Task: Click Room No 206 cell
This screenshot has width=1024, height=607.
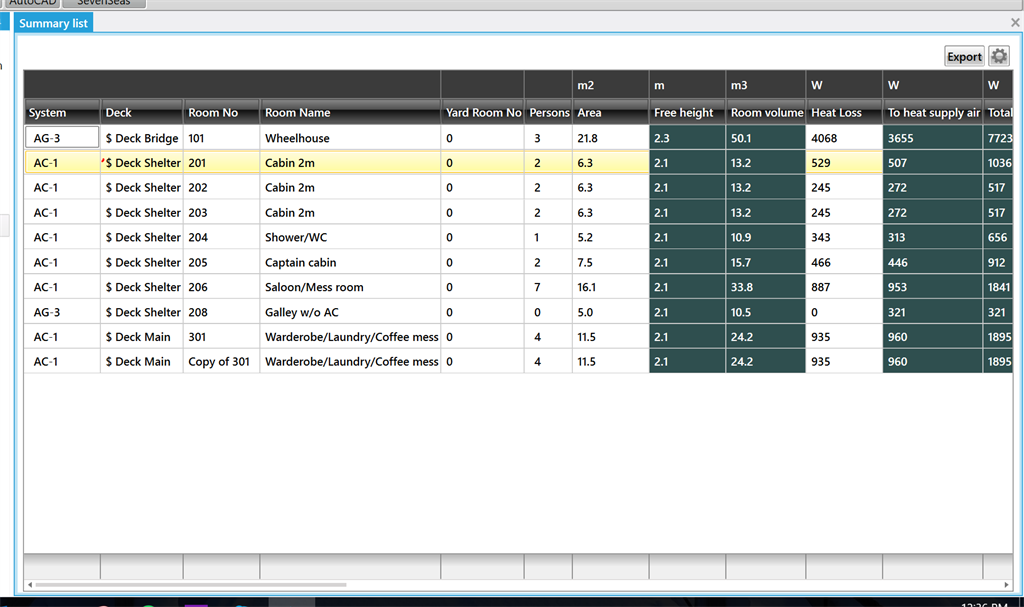Action: tap(221, 287)
